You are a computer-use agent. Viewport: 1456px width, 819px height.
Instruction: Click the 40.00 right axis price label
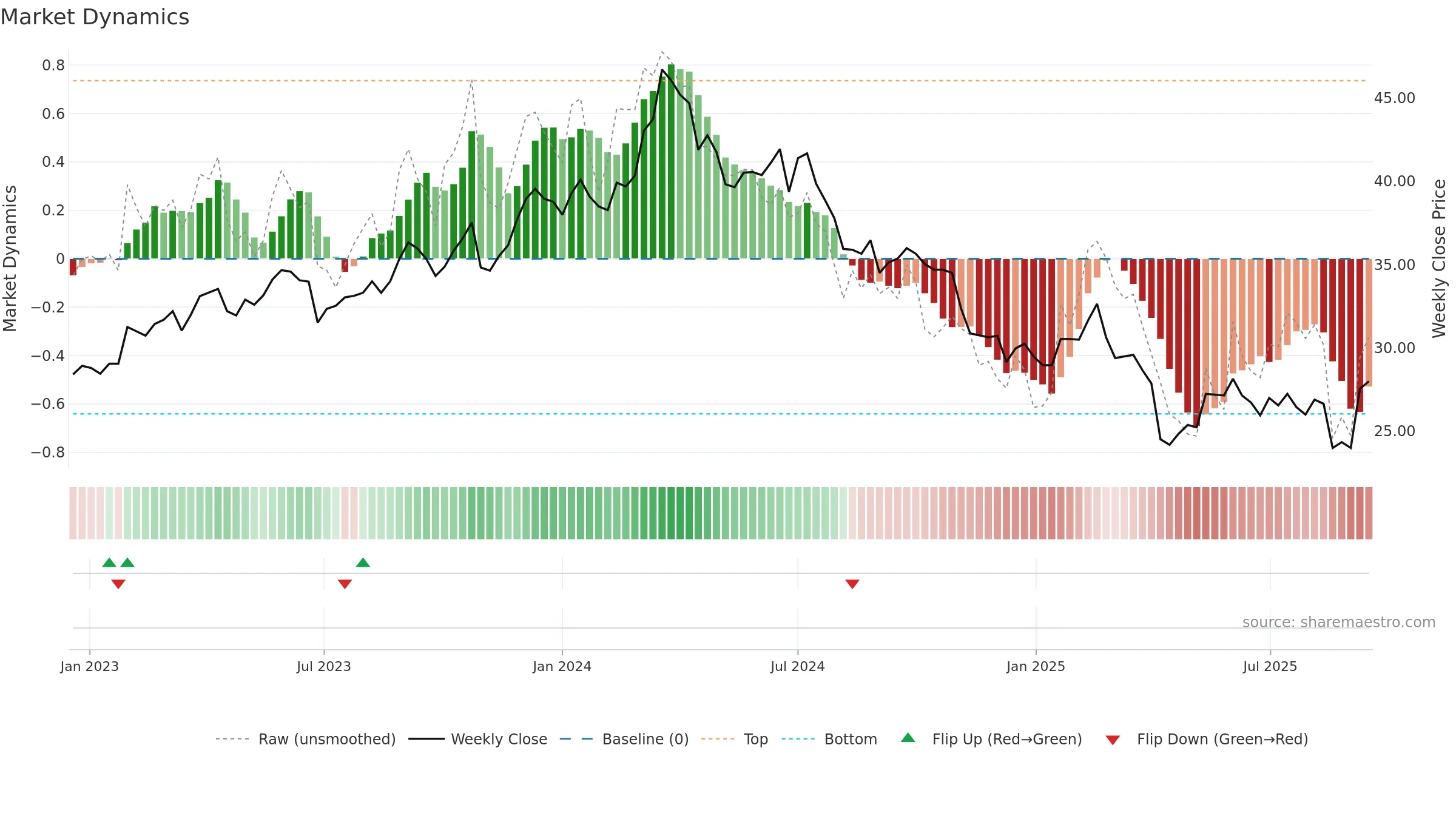pos(1395,181)
